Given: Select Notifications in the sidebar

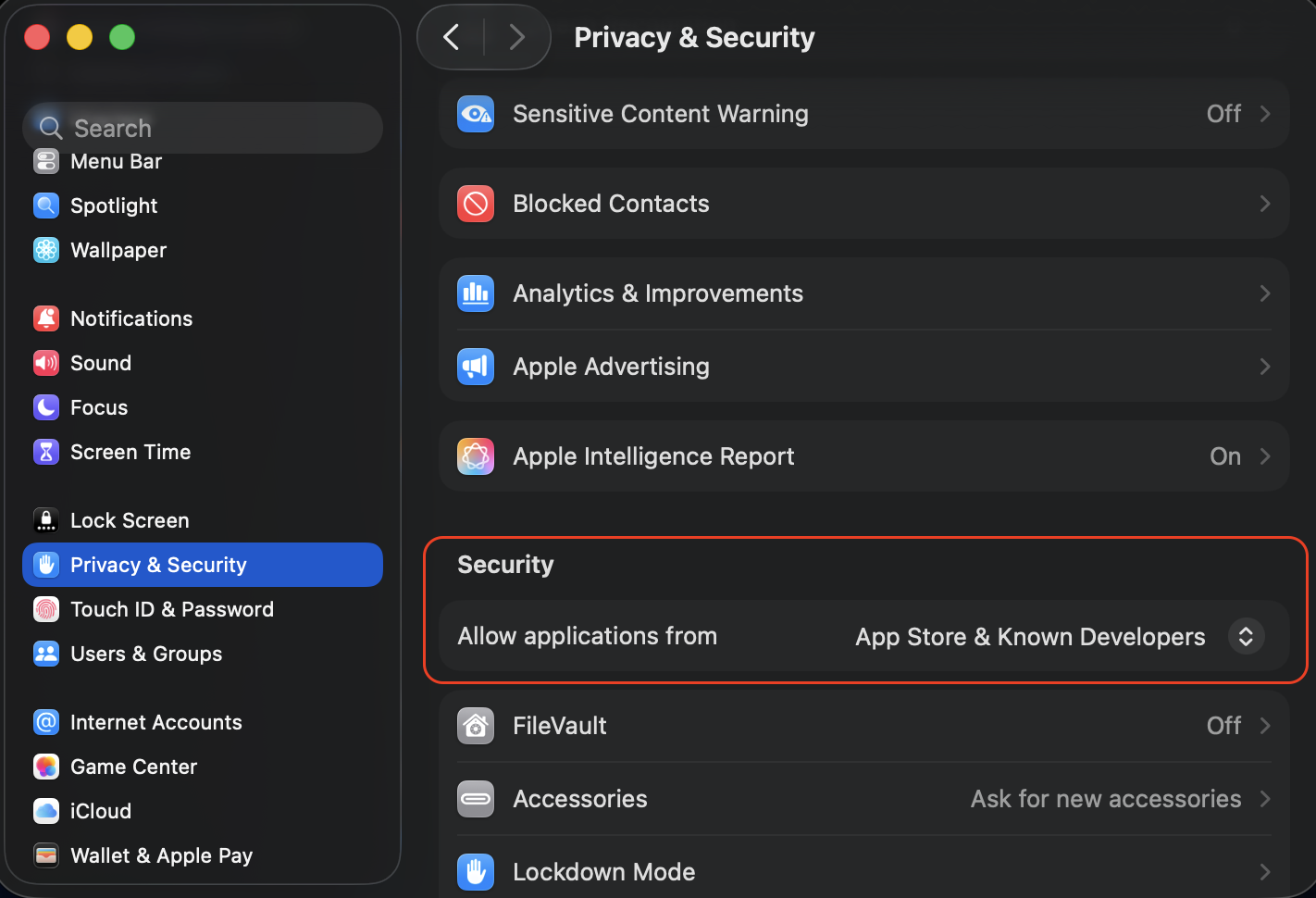Looking at the screenshot, I should coord(203,318).
